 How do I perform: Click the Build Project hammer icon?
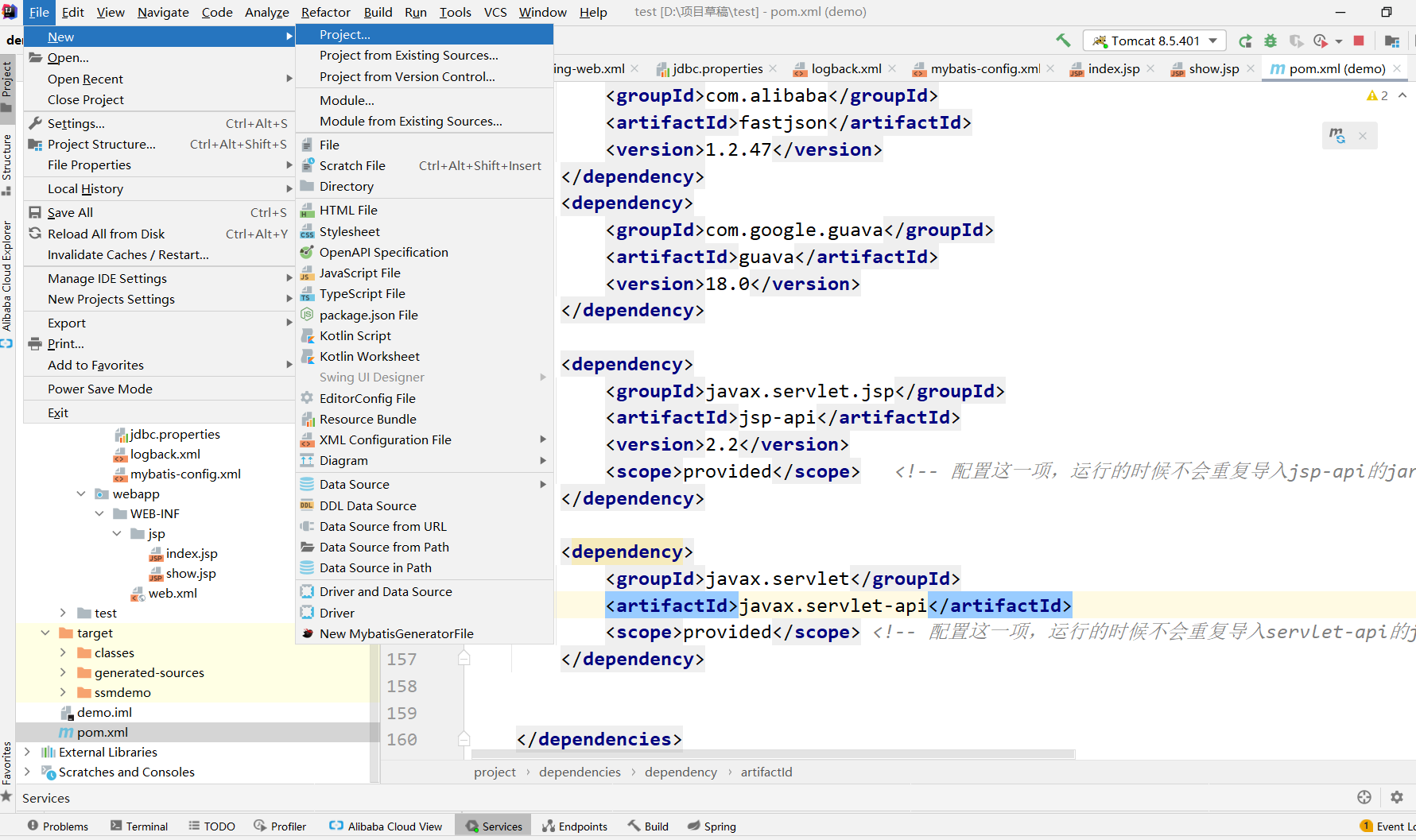pos(1063,41)
